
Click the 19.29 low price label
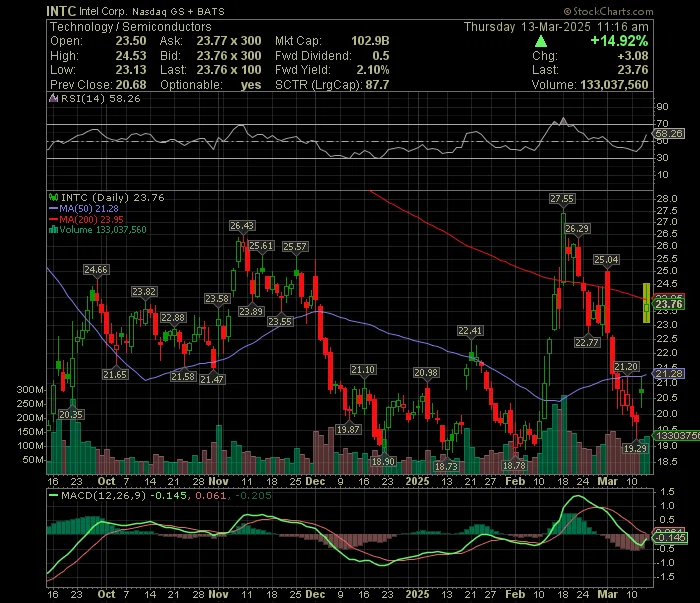pos(635,448)
